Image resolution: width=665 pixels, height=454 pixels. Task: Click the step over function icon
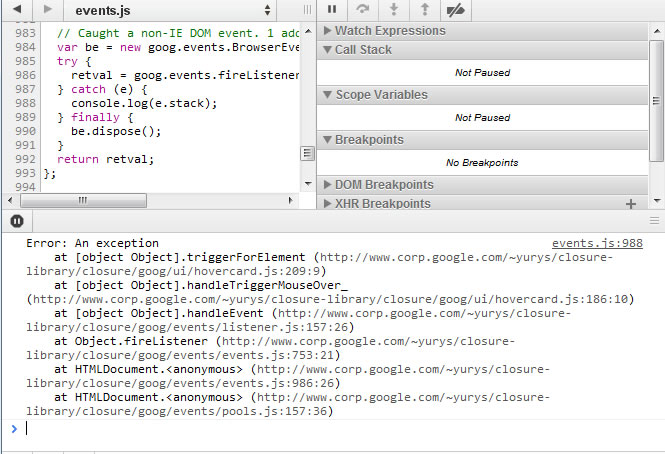click(363, 10)
